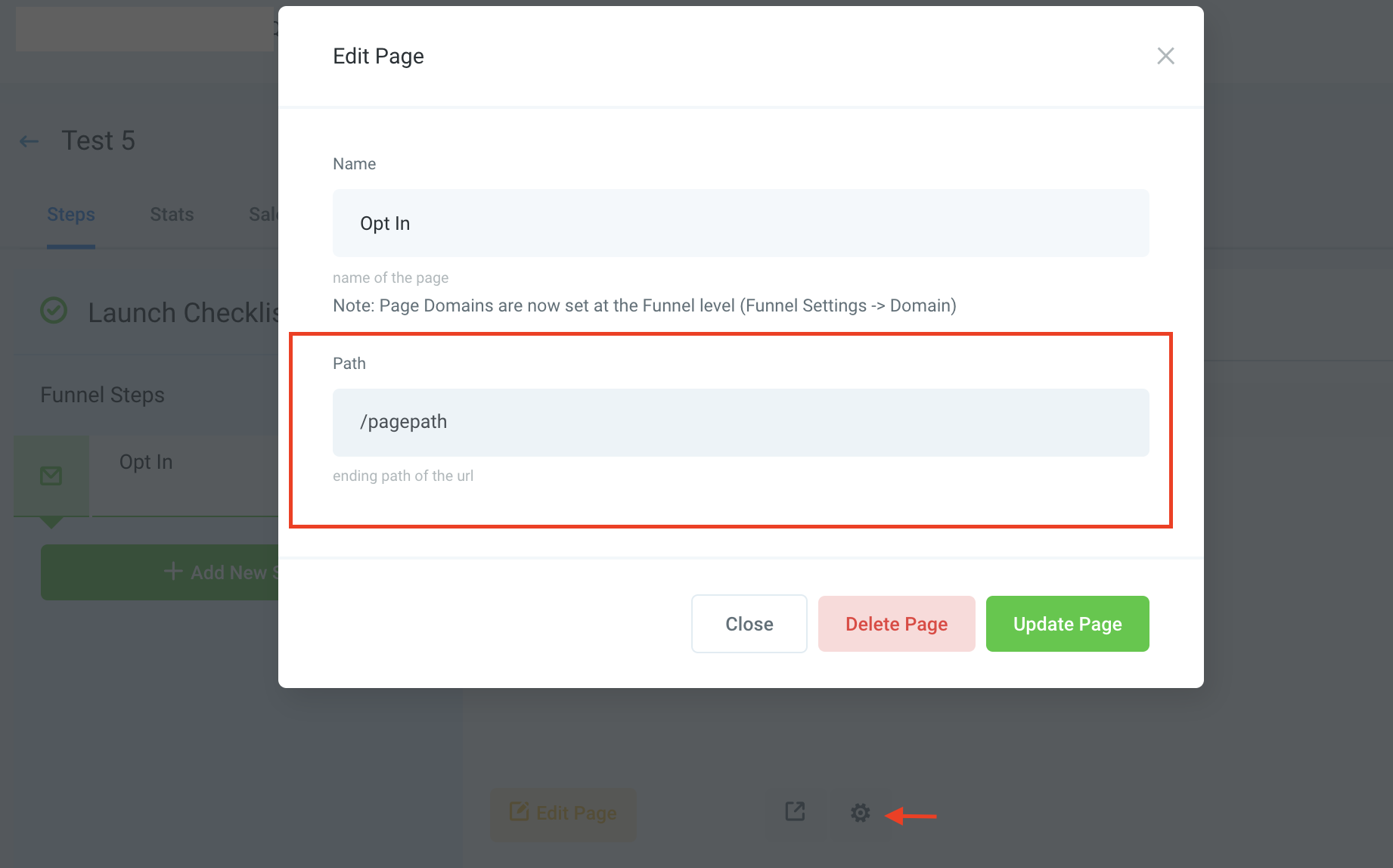Click Delete Page
The width and height of the screenshot is (1393, 868).
point(896,623)
